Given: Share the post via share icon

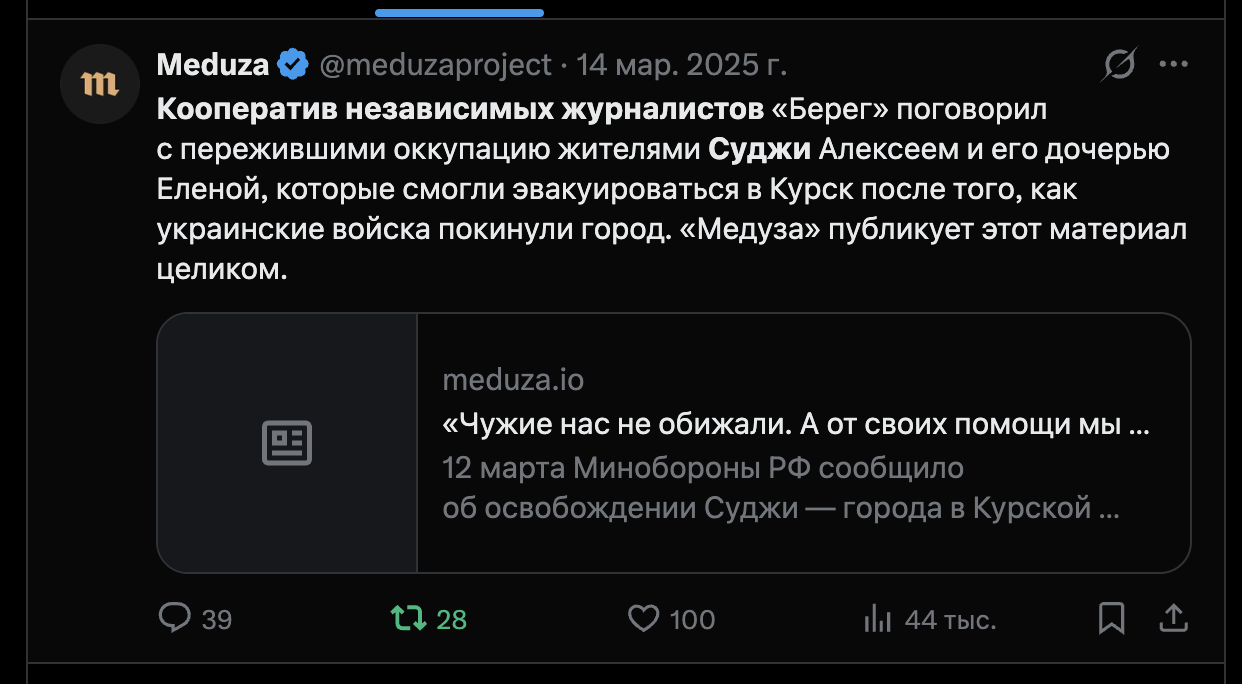Looking at the screenshot, I should tap(1173, 618).
